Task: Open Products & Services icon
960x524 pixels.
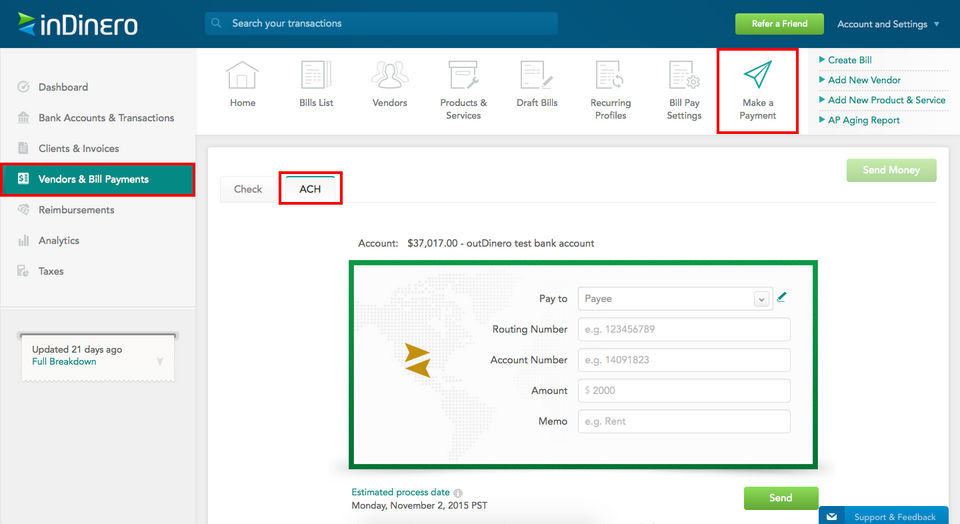Action: [x=463, y=75]
